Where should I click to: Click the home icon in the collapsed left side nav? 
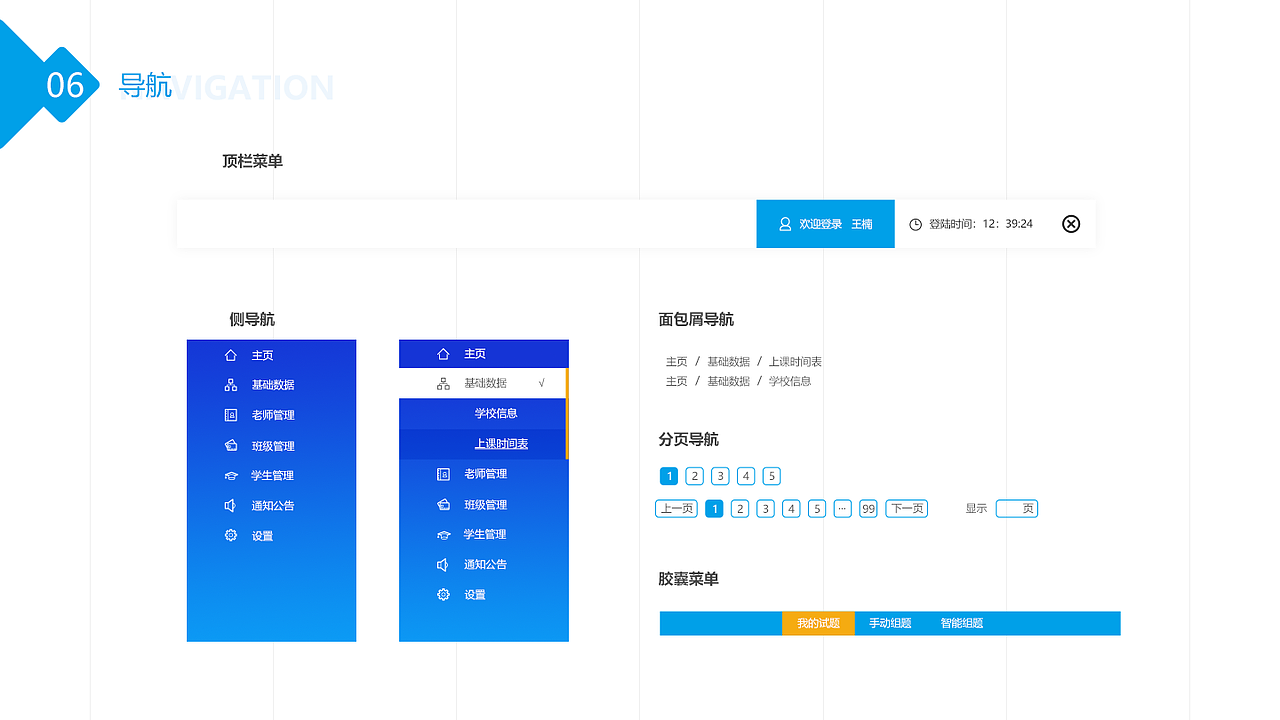click(231, 355)
